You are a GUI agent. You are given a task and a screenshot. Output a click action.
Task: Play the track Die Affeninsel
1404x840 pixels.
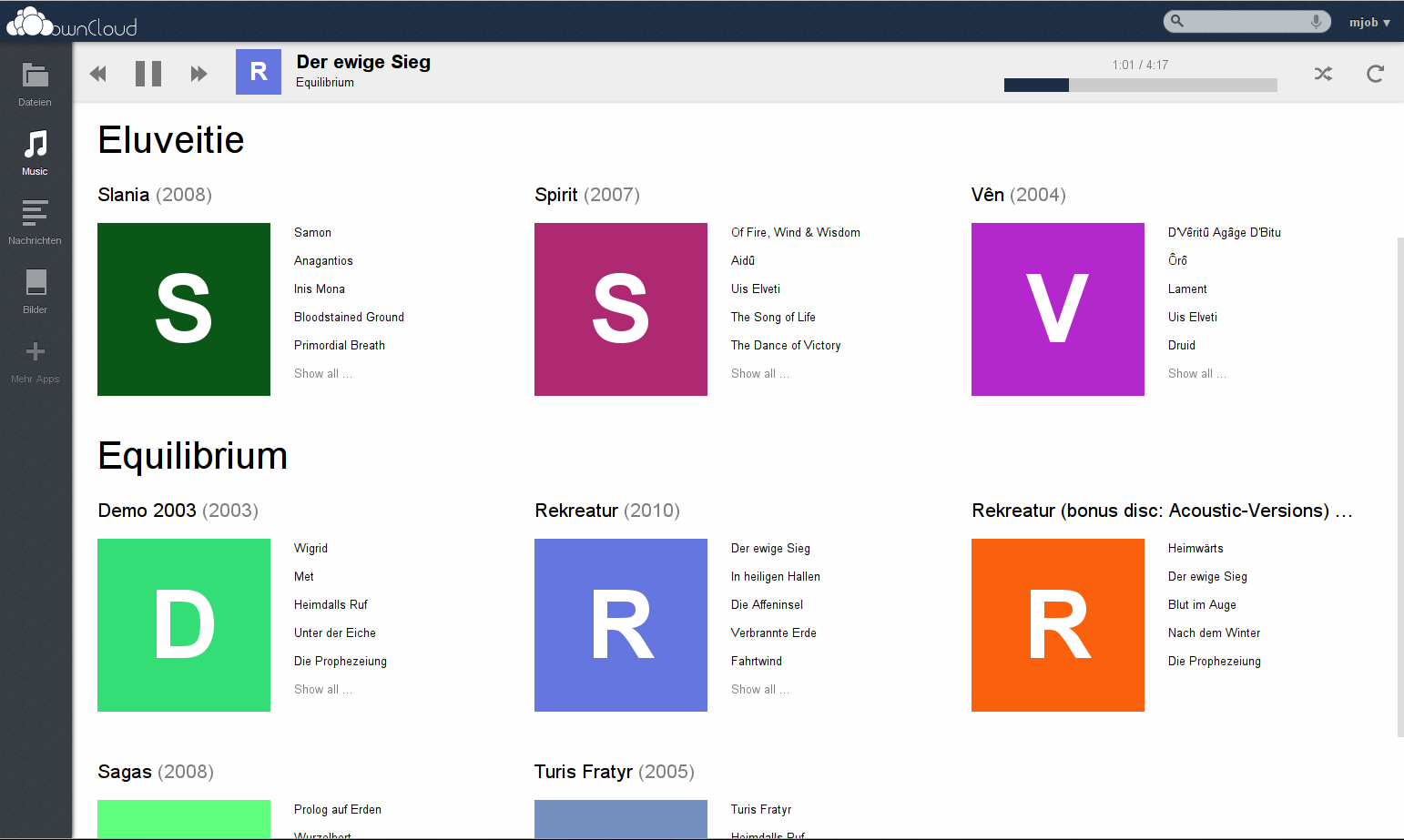coord(767,605)
